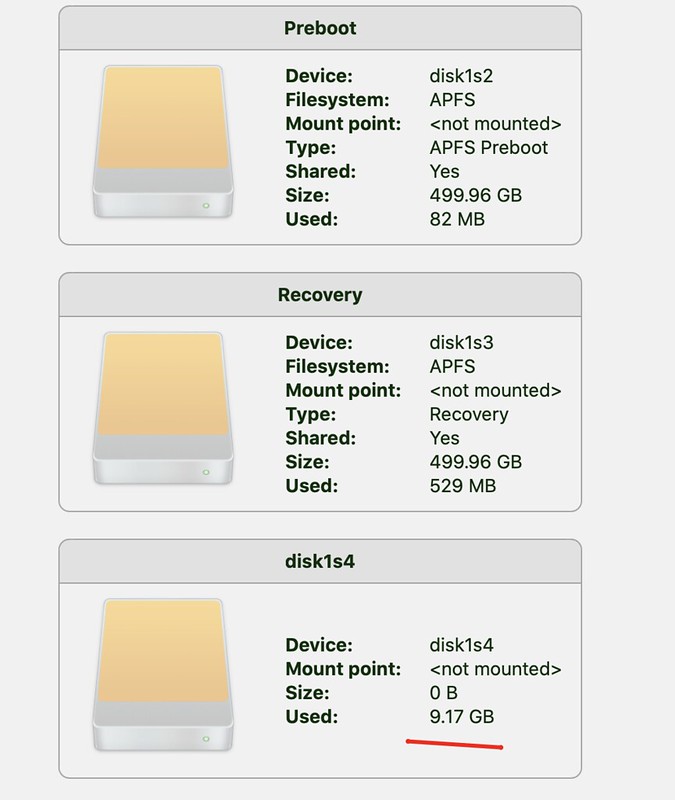Select the Recovery panel header
This screenshot has height=800, width=675.
320,295
